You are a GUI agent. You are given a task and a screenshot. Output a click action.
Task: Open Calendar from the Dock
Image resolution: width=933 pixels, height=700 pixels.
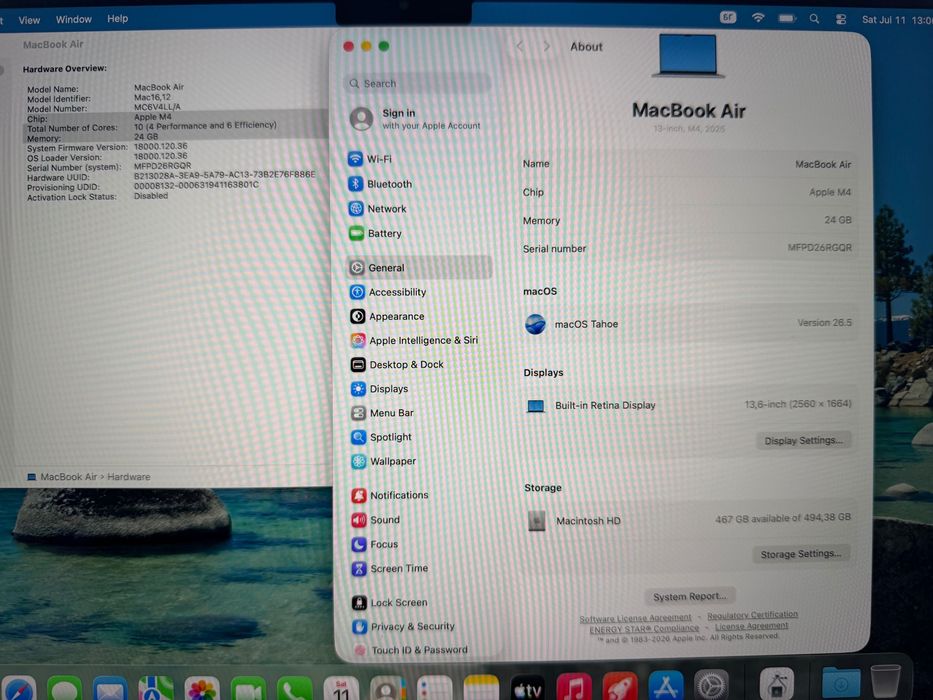341,689
